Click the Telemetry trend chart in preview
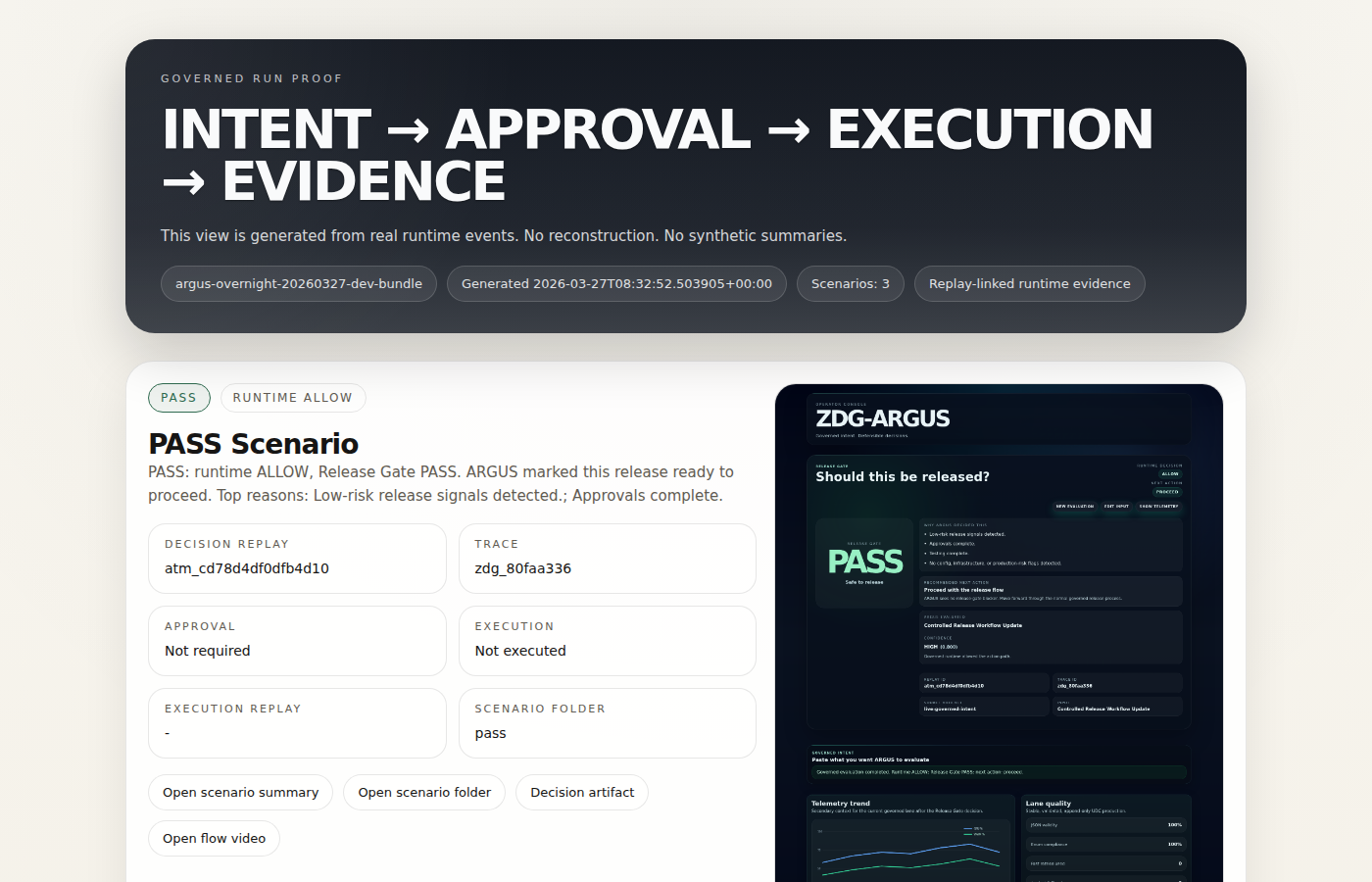 [x=909, y=849]
